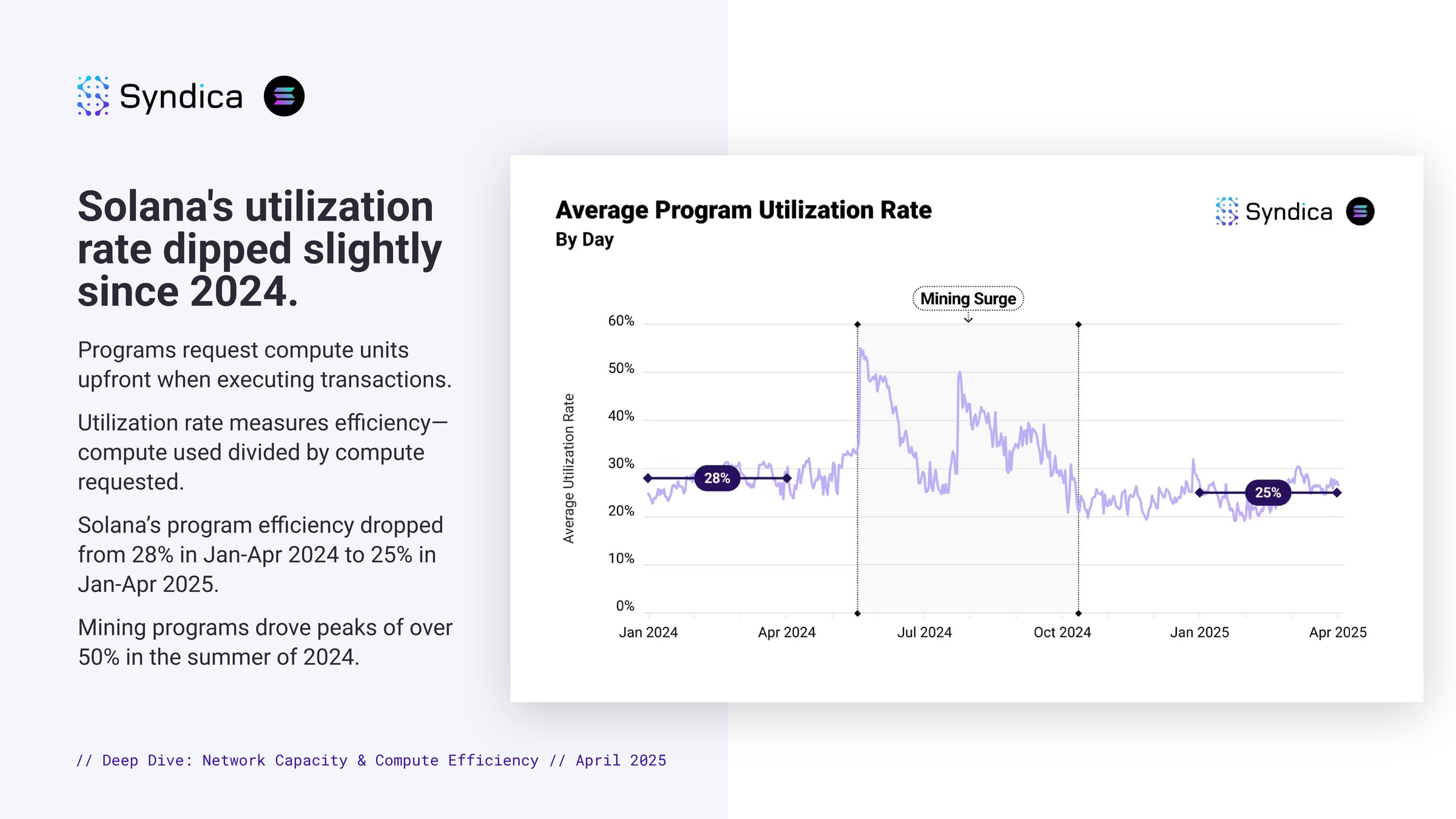Click the Average Program Utilization Rate title
This screenshot has height=819, width=1456.
tap(744, 210)
